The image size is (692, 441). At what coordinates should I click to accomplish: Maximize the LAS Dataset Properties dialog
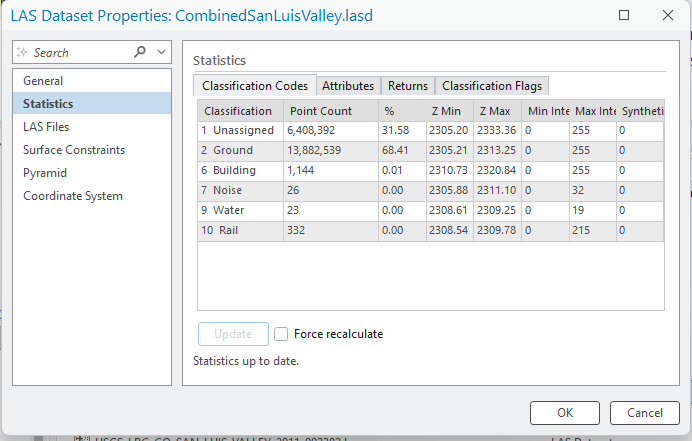coord(624,16)
